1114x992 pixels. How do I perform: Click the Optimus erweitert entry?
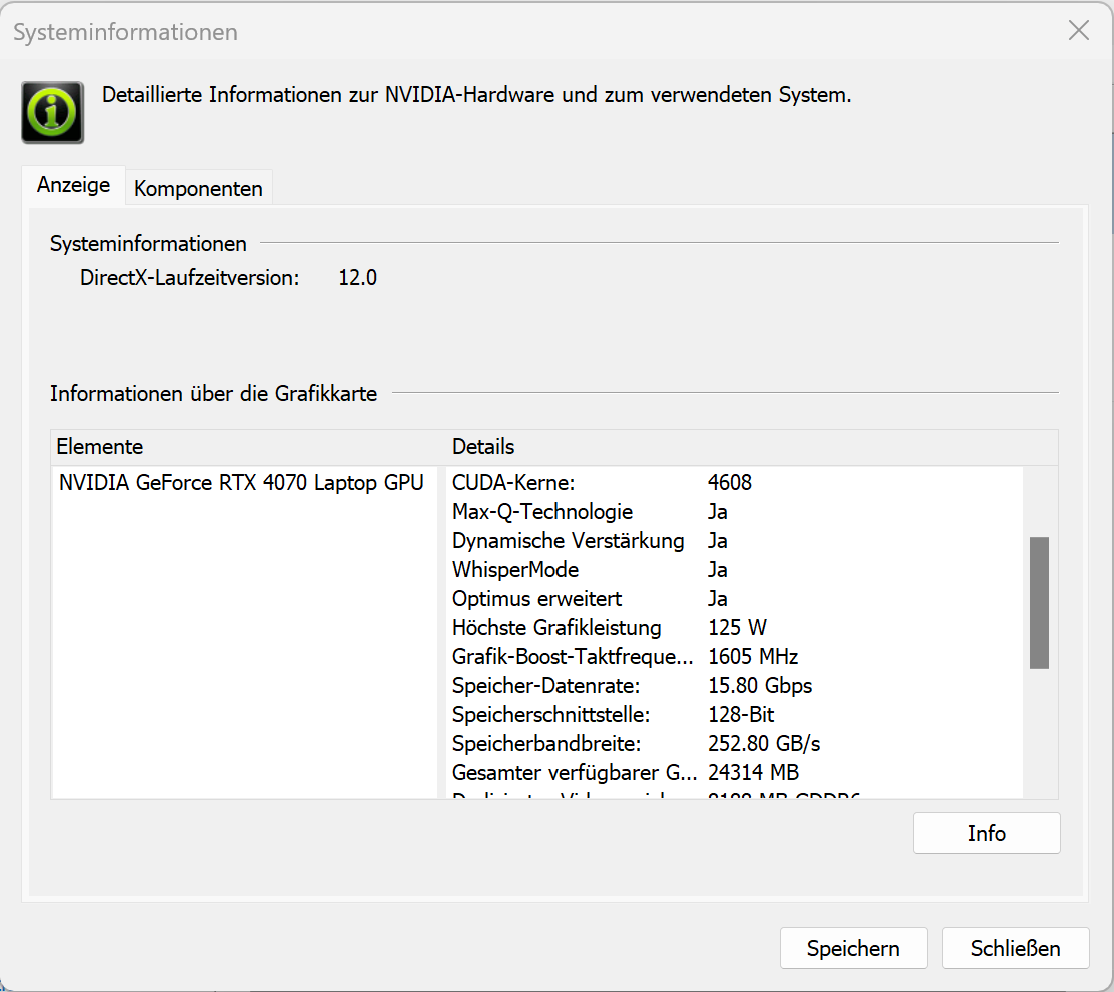(x=537, y=599)
